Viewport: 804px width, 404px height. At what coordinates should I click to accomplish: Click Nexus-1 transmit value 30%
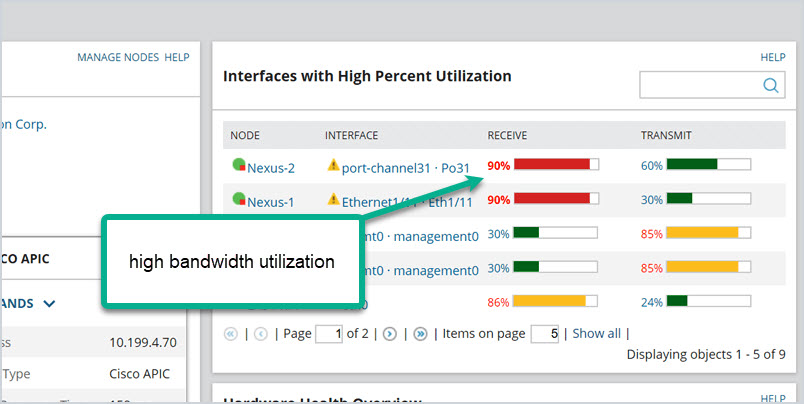652,200
